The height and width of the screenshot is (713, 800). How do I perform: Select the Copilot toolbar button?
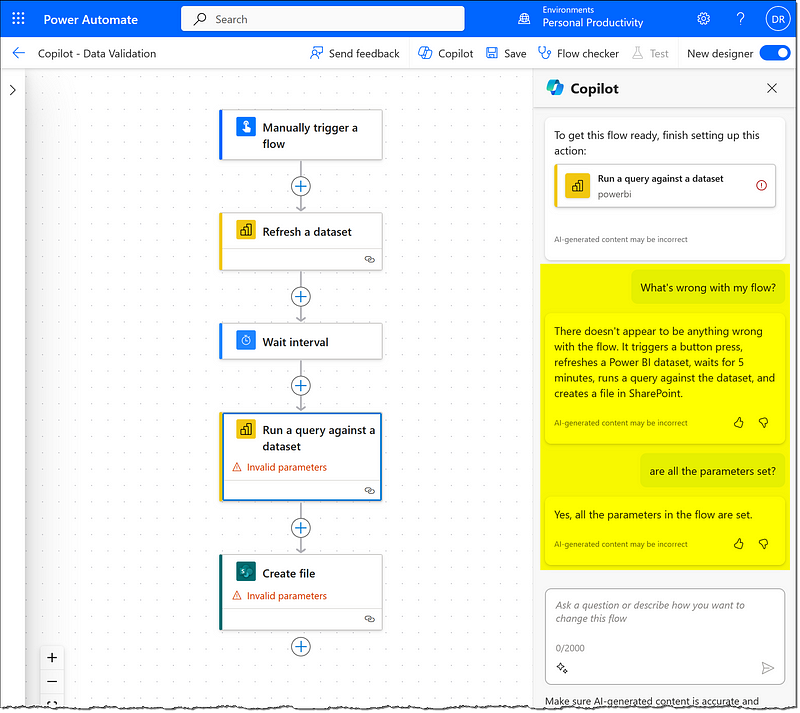pos(445,53)
